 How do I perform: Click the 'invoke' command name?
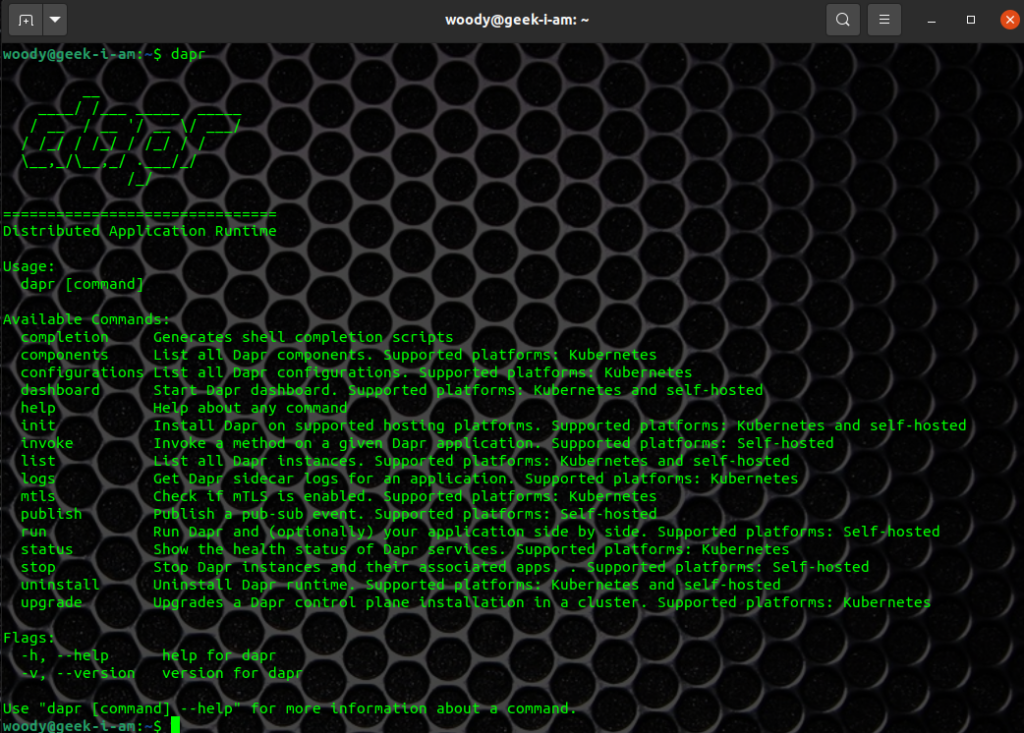(46, 443)
